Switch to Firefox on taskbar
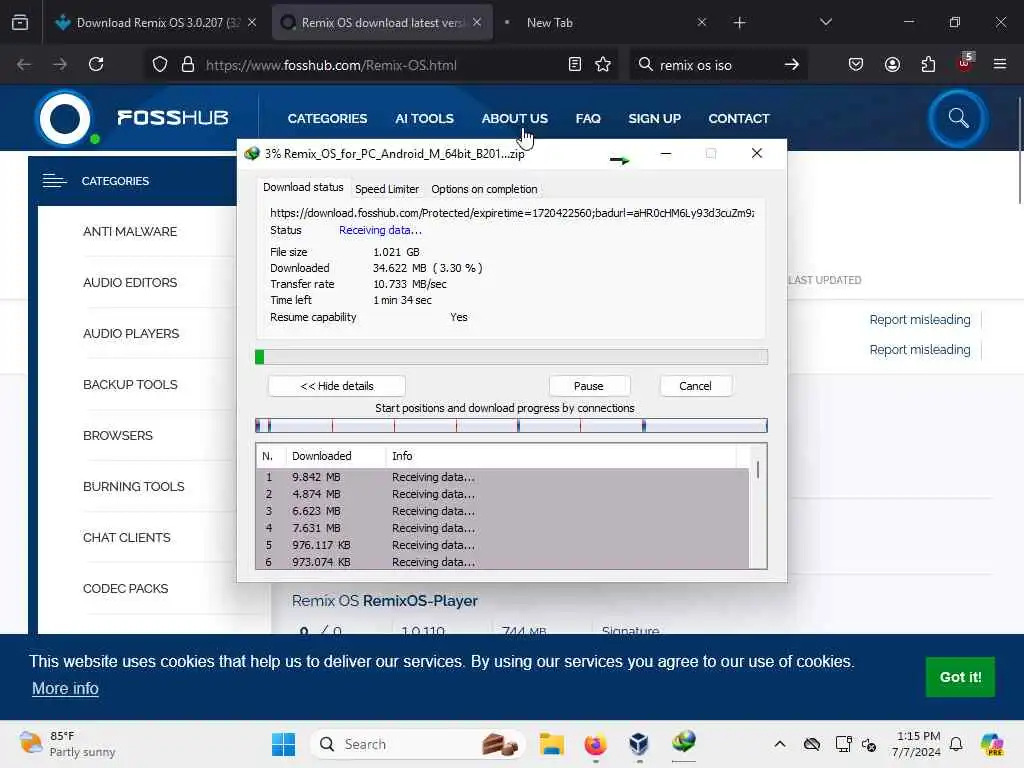Image resolution: width=1024 pixels, height=768 pixels. (595, 744)
